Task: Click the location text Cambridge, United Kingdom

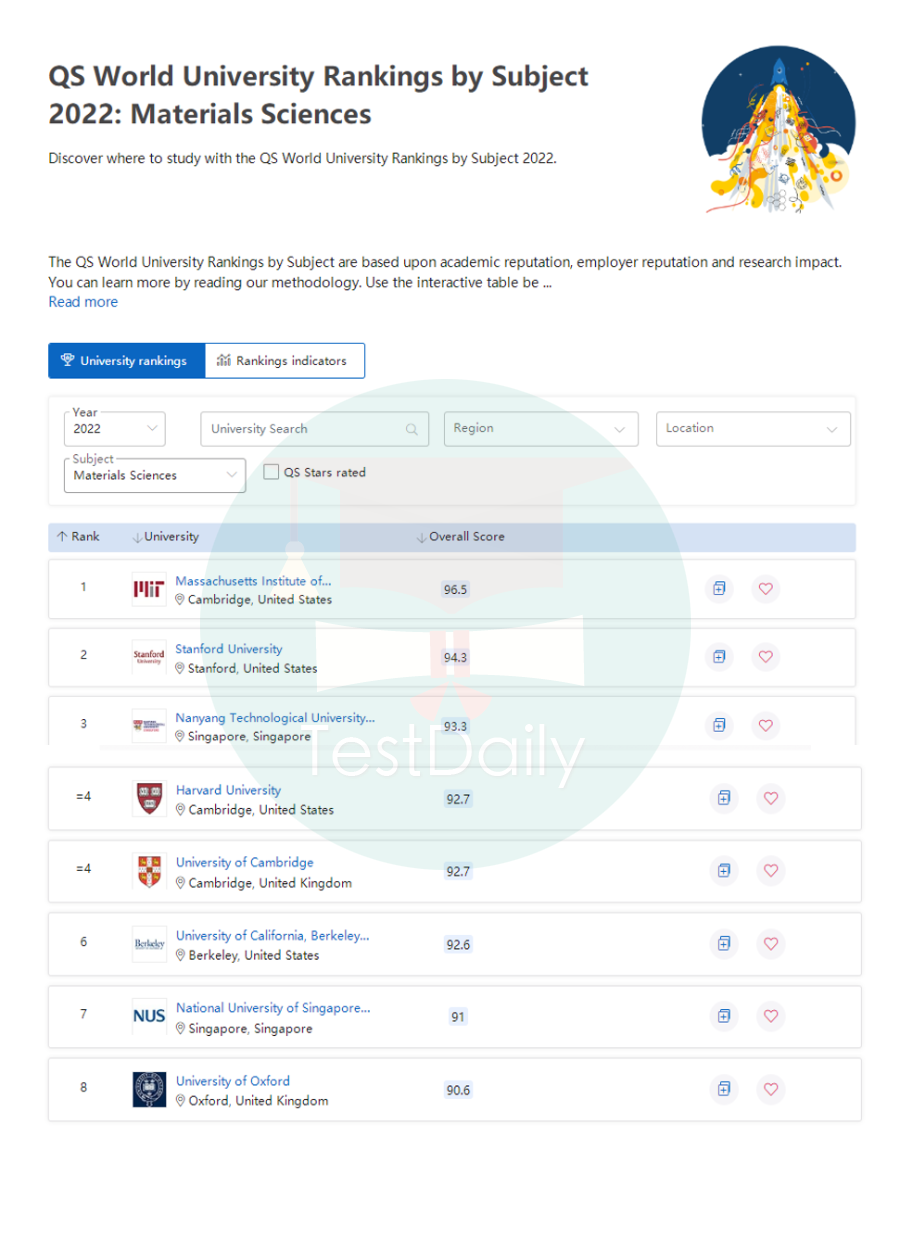Action: (x=270, y=883)
